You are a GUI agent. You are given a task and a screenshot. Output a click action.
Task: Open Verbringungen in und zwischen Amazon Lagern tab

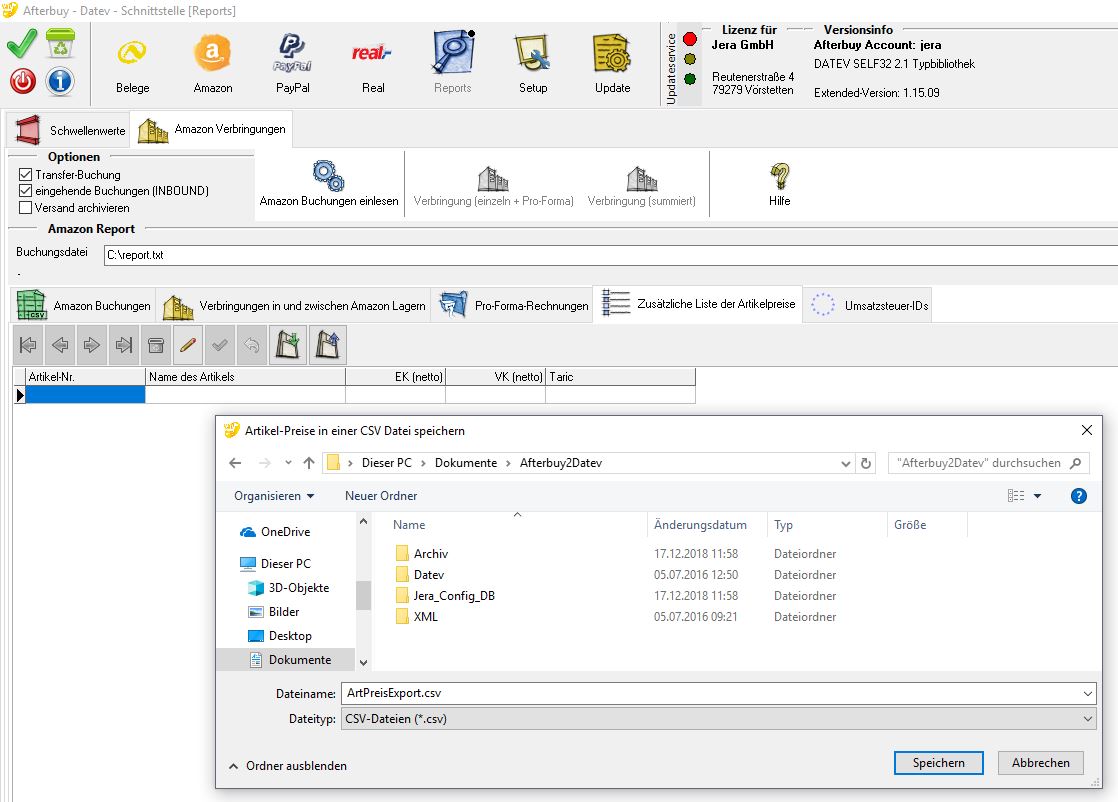(294, 305)
